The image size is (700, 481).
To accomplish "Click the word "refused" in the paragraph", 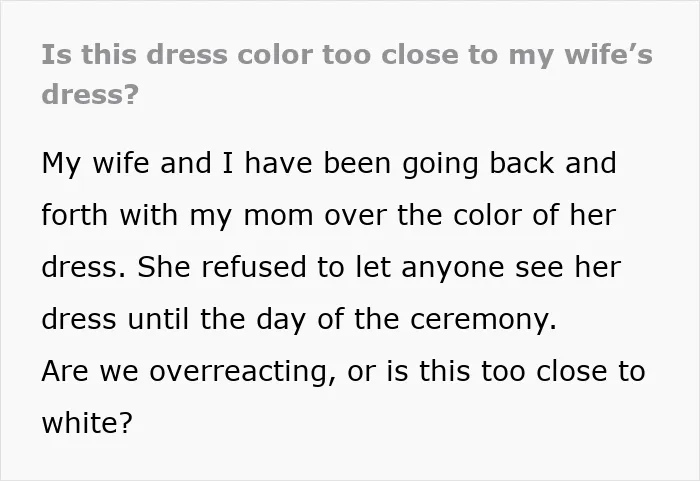I will (x=254, y=267).
